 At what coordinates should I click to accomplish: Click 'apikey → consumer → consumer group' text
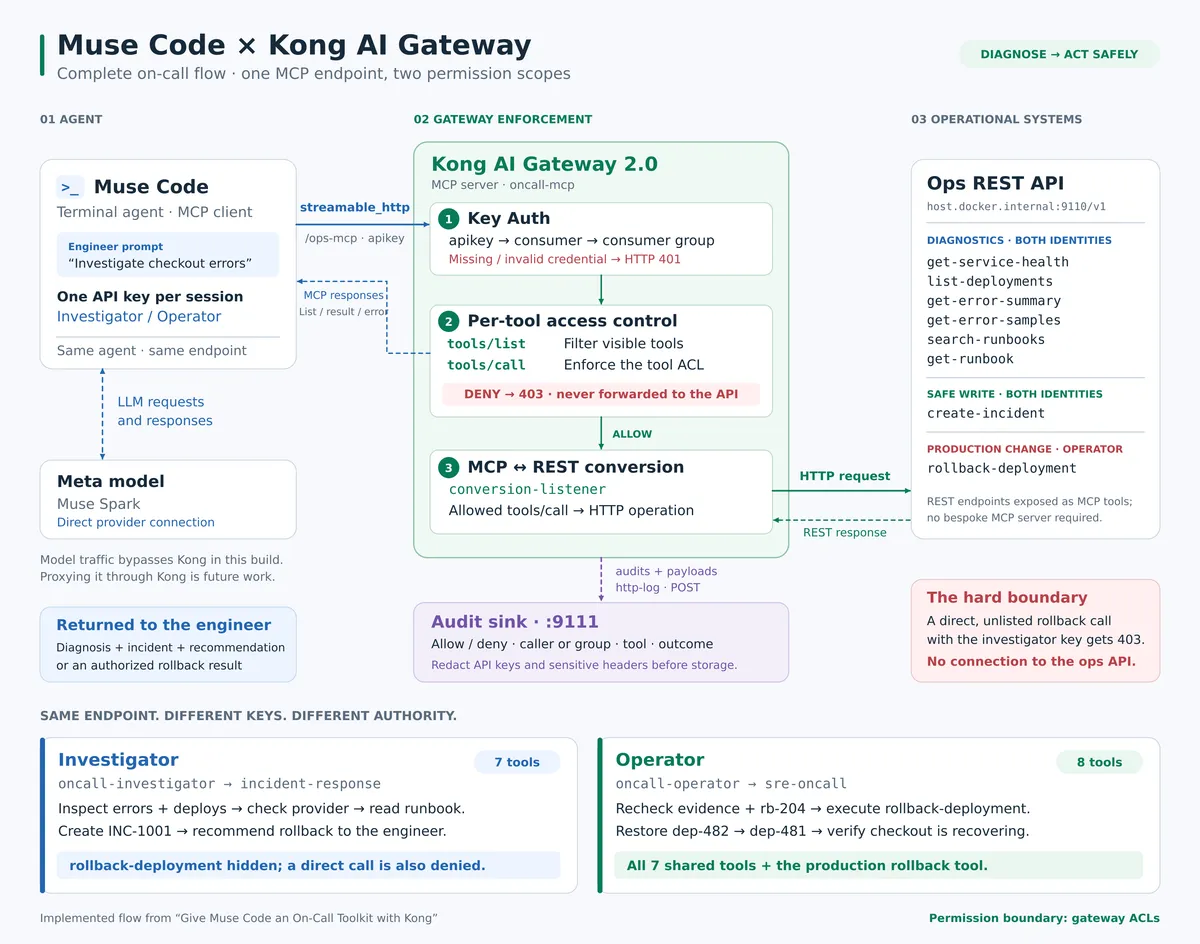point(582,240)
